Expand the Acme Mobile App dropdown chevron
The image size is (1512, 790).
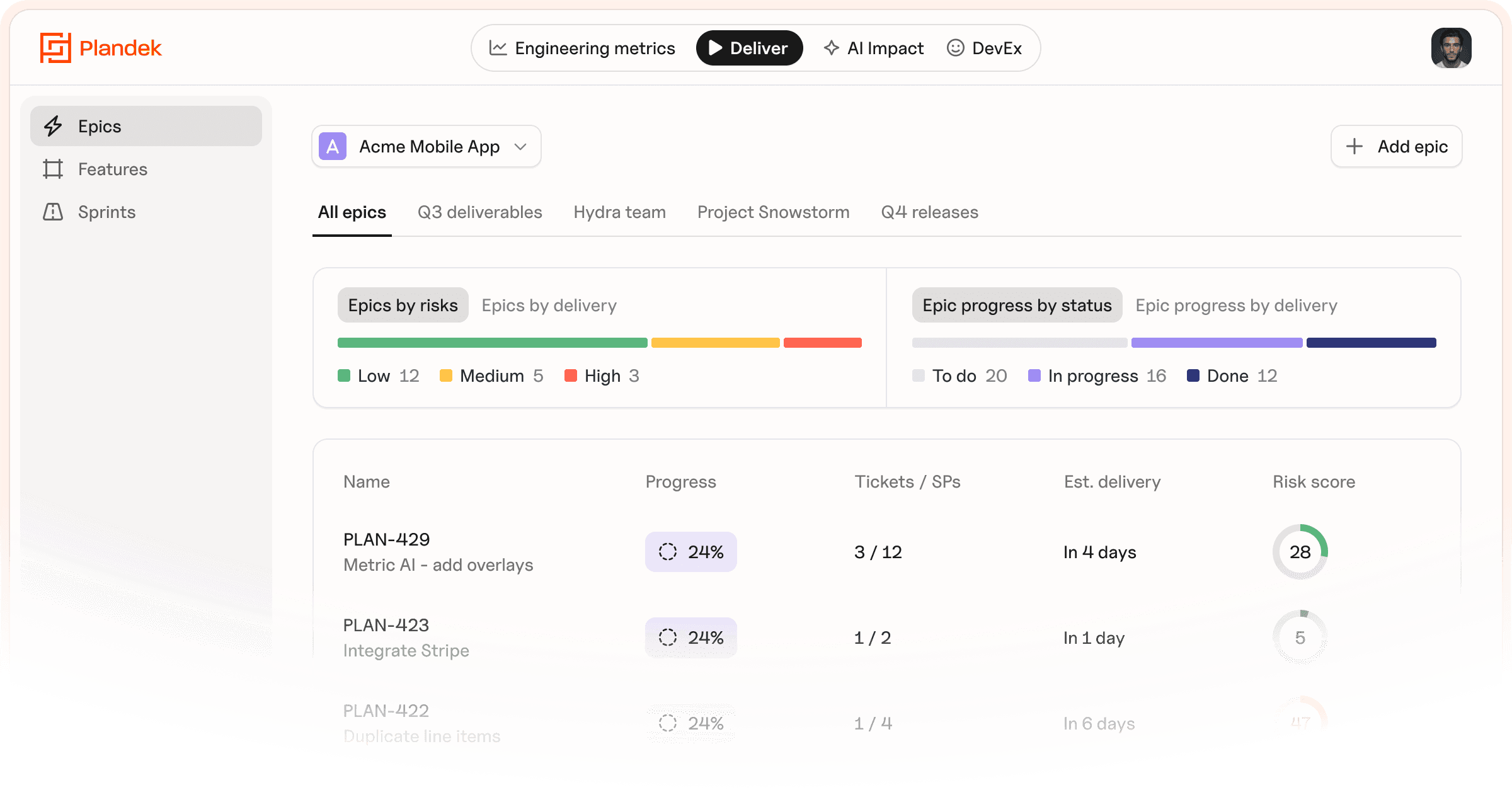[520, 147]
